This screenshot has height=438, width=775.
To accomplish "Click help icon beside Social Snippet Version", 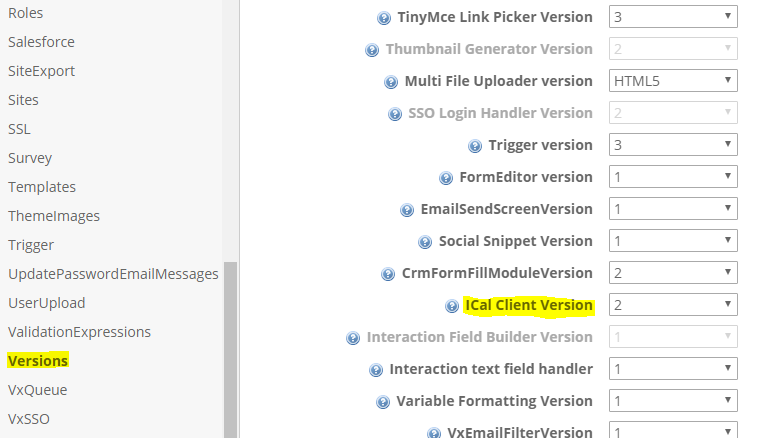I will pos(425,242).
